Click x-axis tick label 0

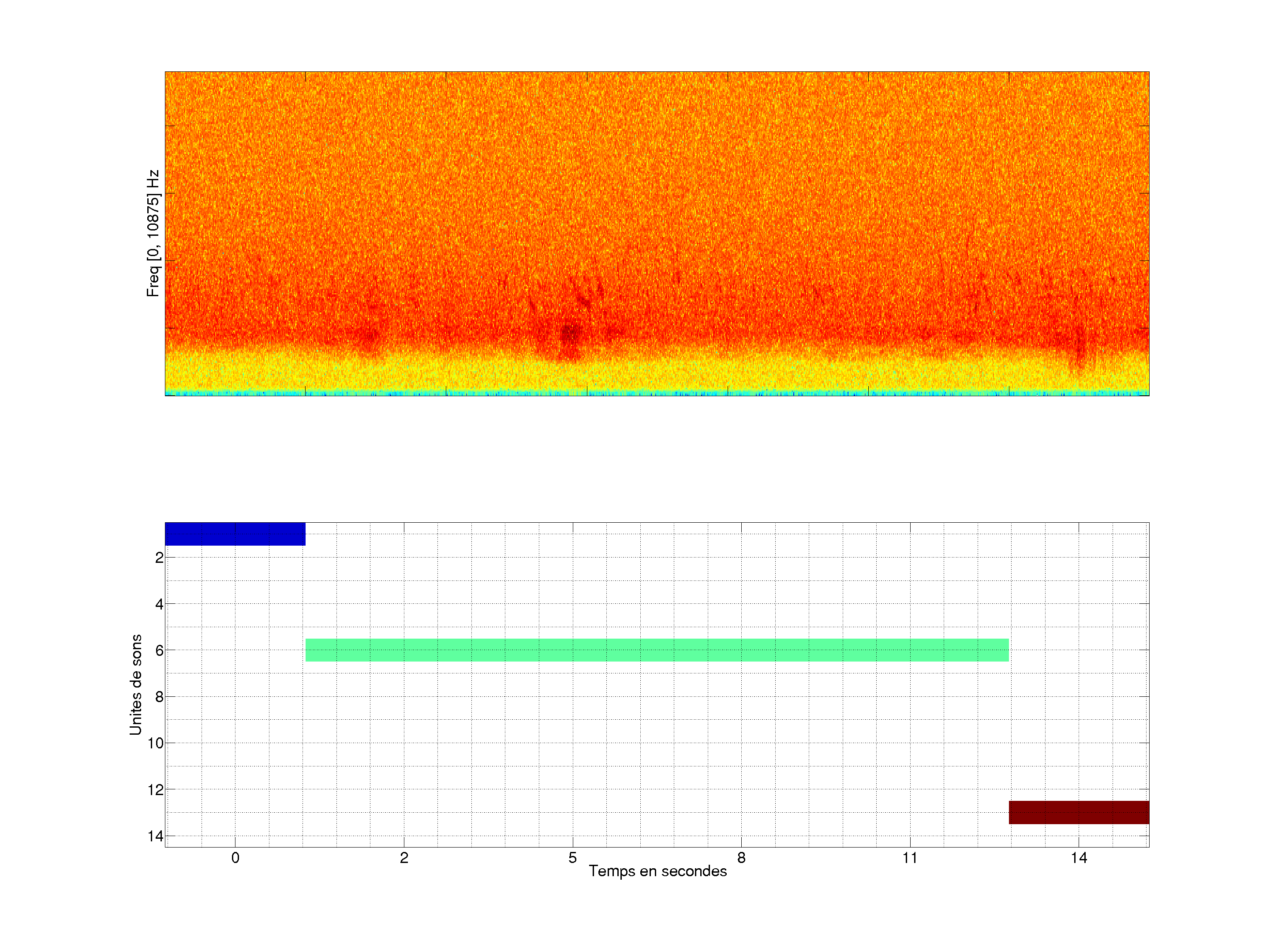point(235,858)
